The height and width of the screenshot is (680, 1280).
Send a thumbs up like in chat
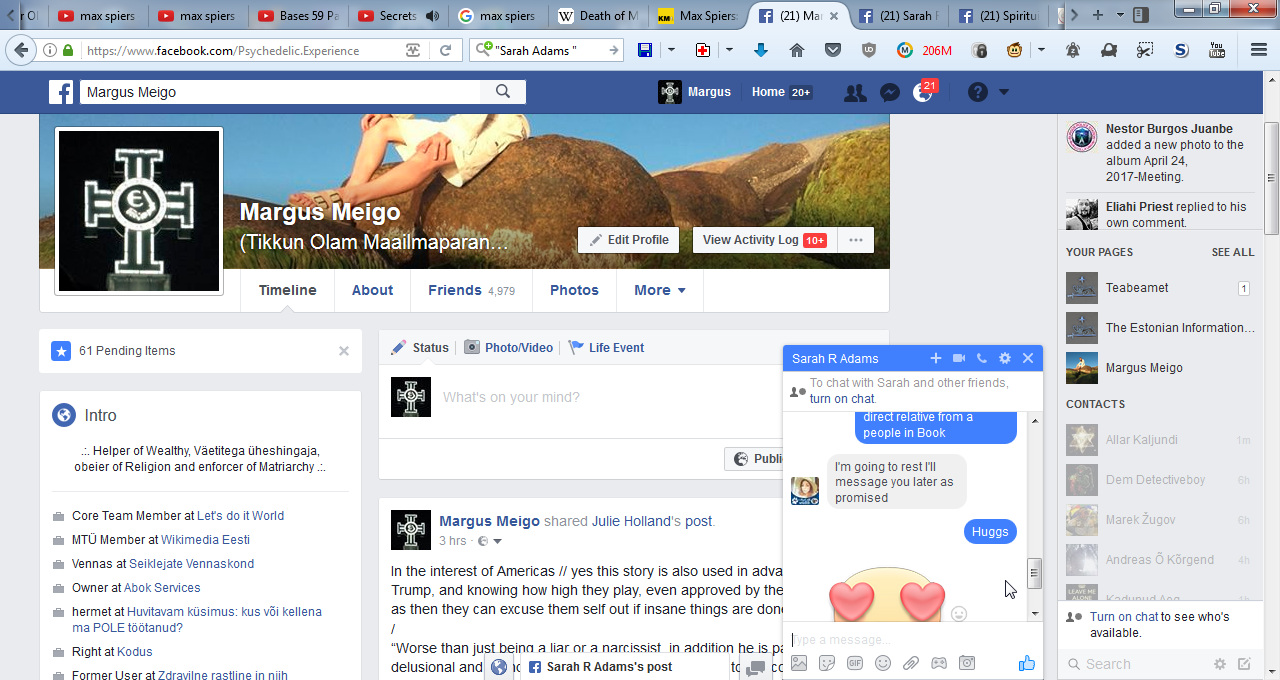(1026, 663)
